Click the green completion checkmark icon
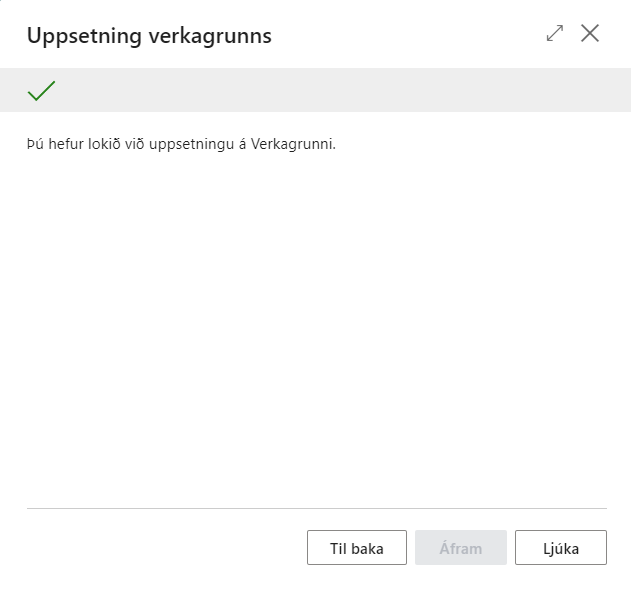 pos(41,91)
